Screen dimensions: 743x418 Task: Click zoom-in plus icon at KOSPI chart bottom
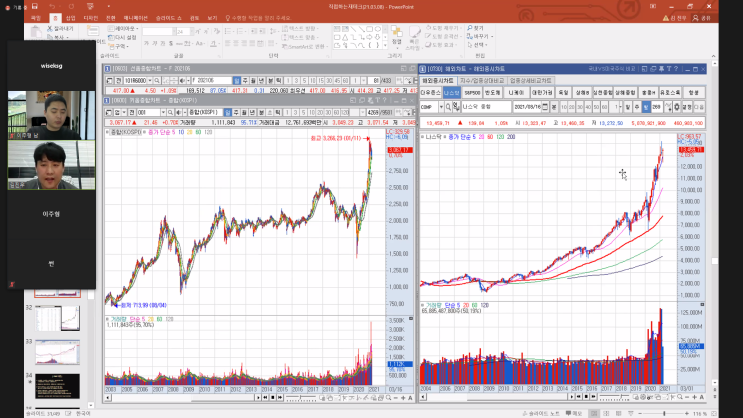tap(403, 398)
